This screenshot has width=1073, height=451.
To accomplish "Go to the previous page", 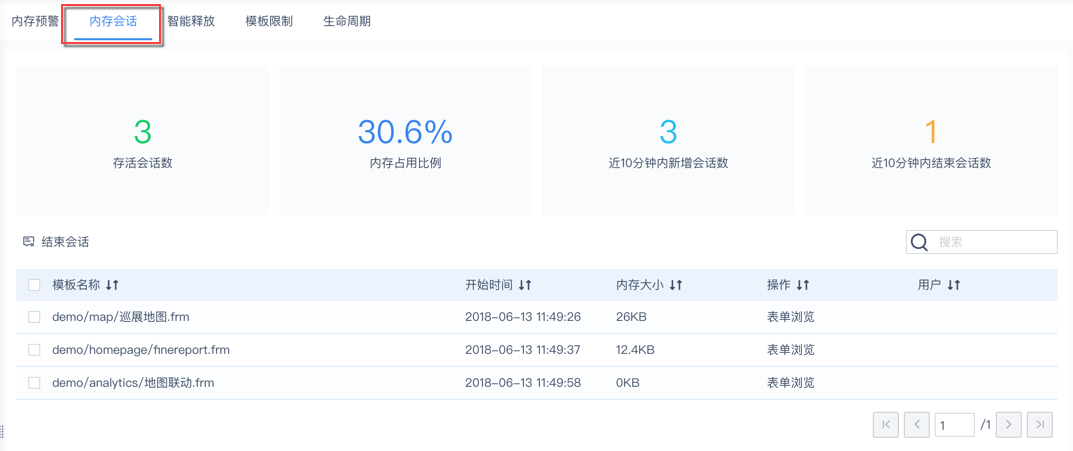I will [x=916, y=425].
